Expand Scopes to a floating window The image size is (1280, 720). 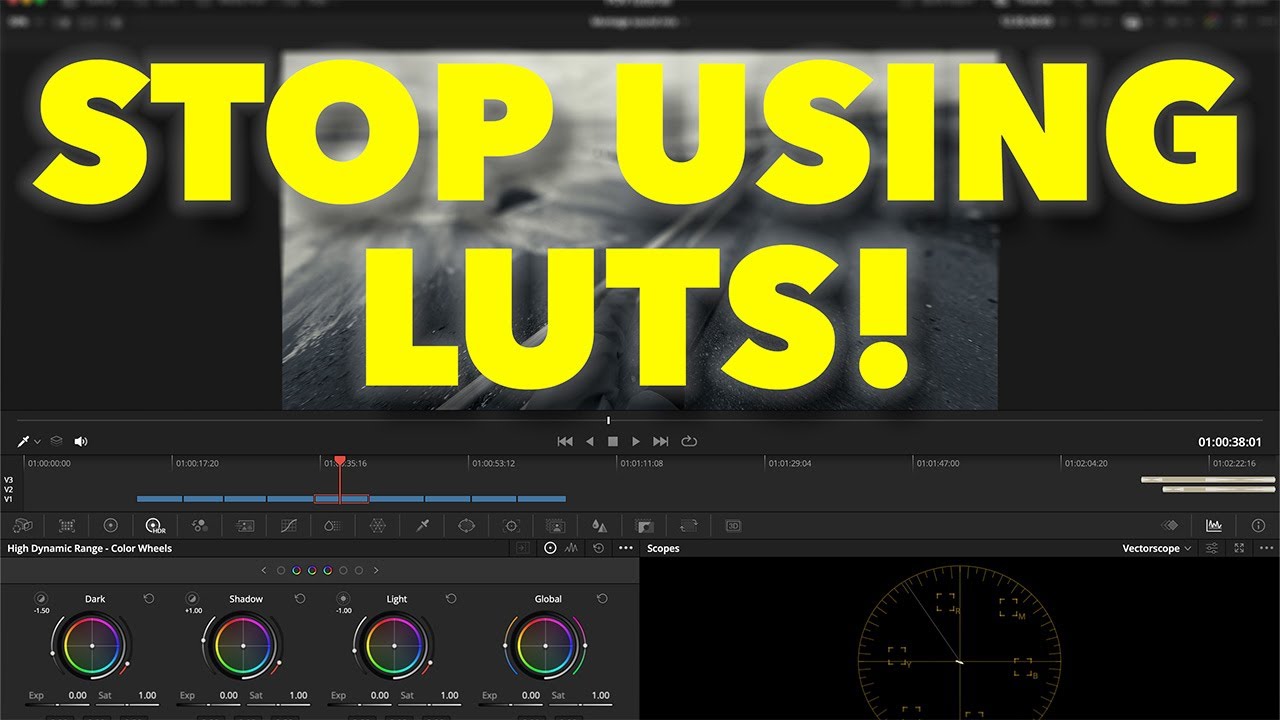tap(1239, 548)
